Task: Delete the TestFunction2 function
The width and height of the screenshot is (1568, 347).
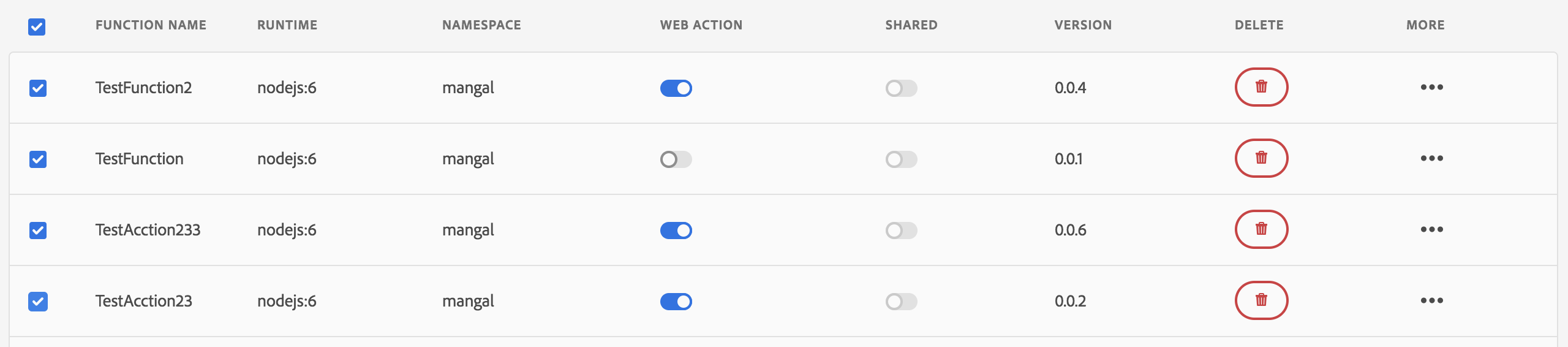Action: pyautogui.click(x=1261, y=87)
